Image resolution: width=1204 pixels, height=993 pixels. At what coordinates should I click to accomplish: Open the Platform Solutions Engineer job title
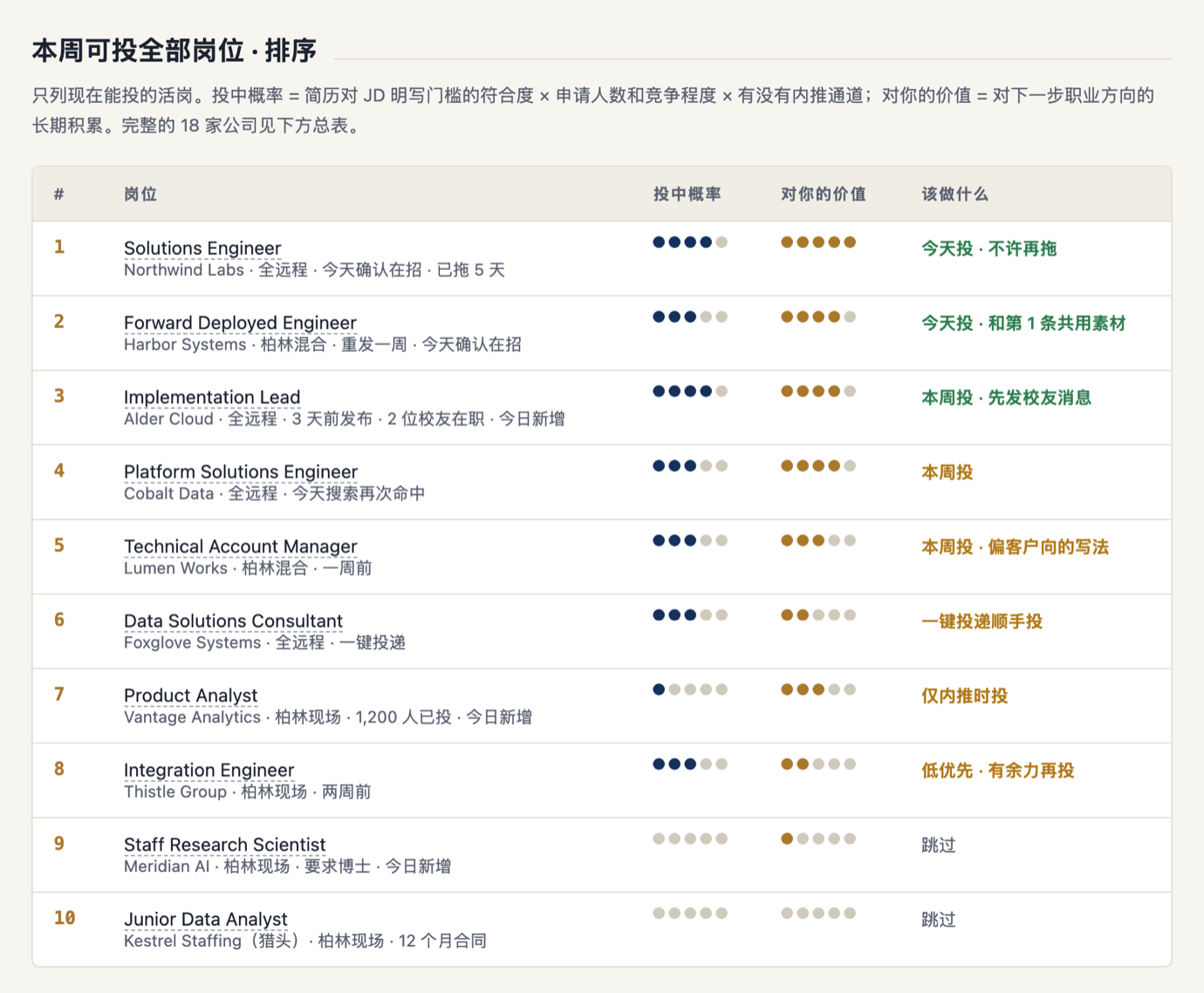click(241, 472)
